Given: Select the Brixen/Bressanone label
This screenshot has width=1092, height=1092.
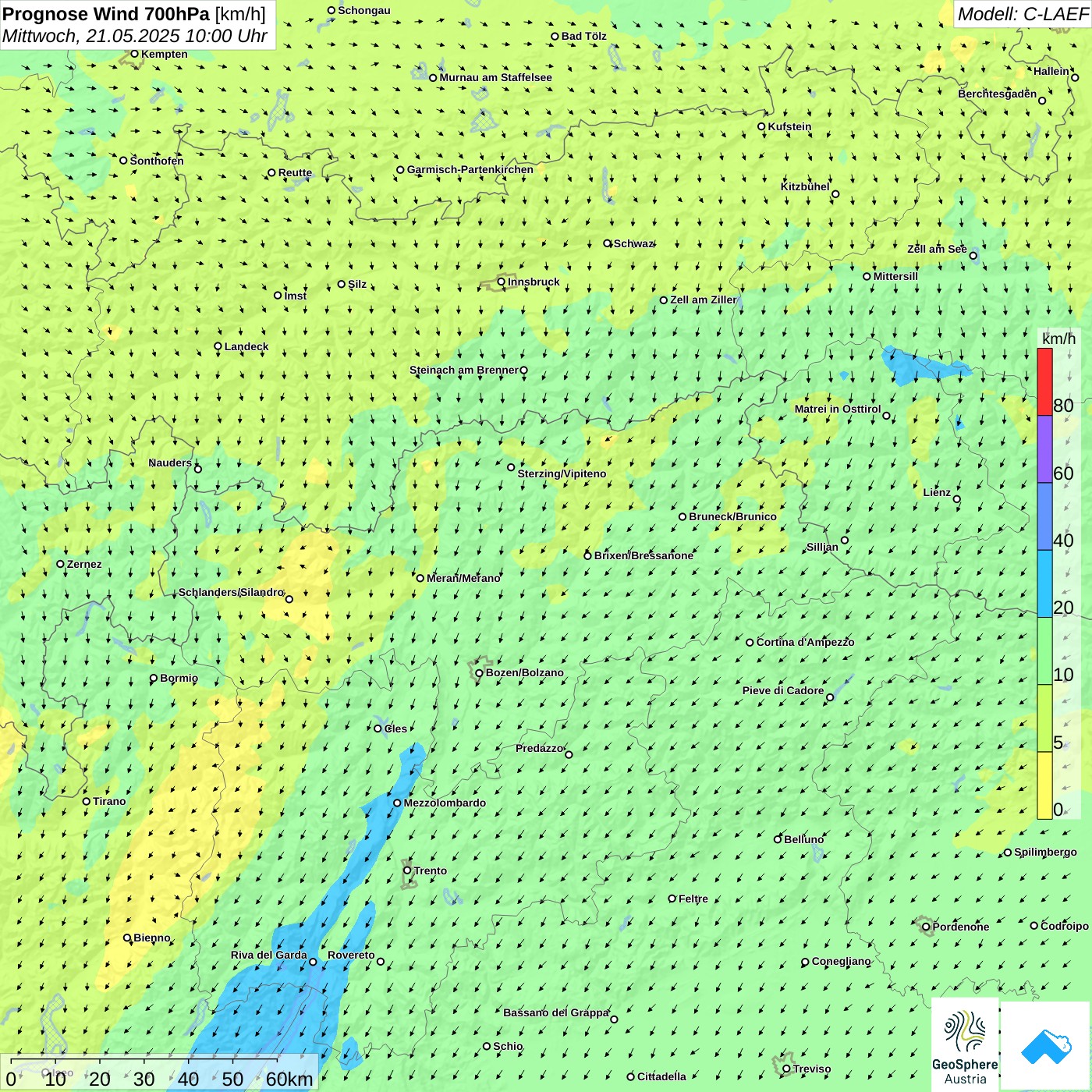Looking at the screenshot, I should 643,555.
